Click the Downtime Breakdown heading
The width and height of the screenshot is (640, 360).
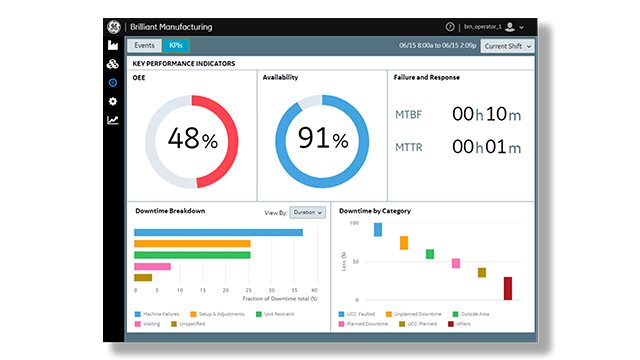pyautogui.click(x=170, y=211)
